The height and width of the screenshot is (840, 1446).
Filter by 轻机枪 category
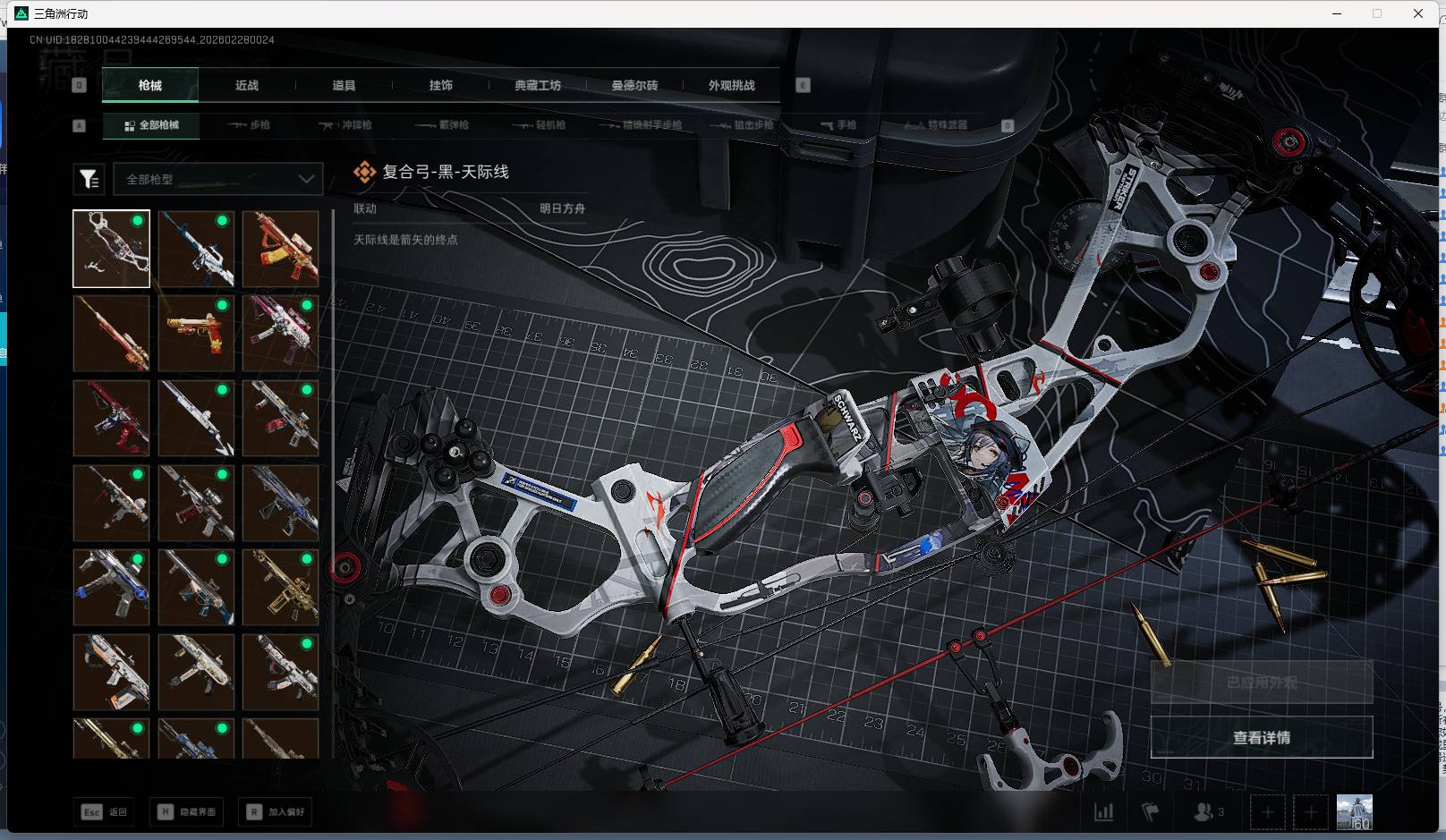540,125
